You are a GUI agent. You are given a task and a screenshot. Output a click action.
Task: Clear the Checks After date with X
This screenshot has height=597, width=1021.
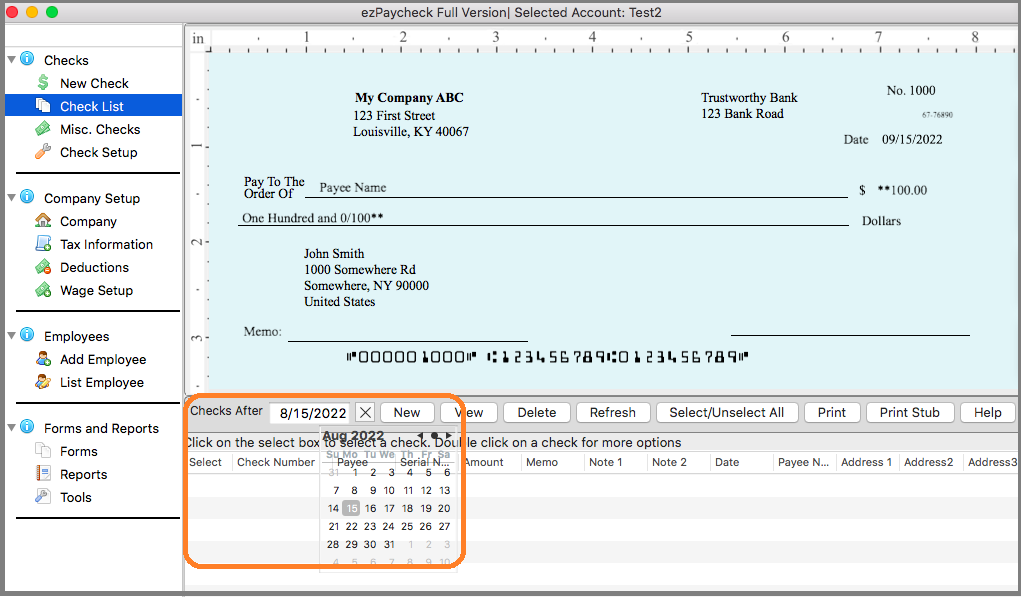coord(365,412)
